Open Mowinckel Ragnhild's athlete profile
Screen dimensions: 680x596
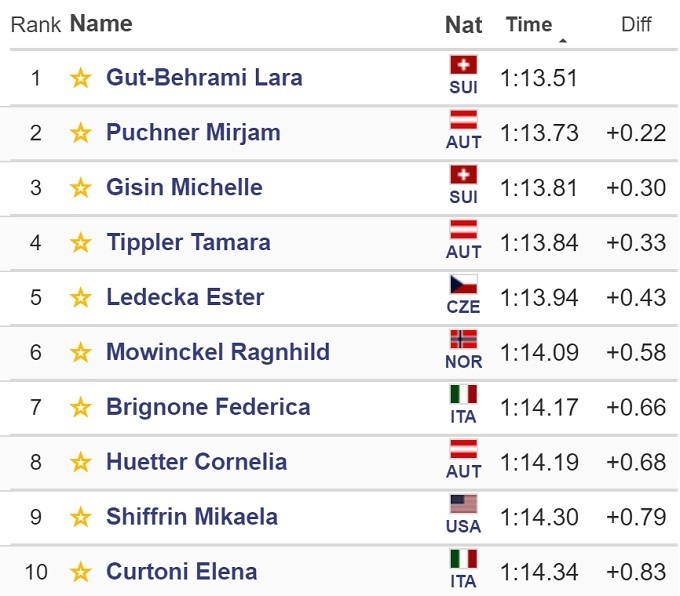pos(218,352)
